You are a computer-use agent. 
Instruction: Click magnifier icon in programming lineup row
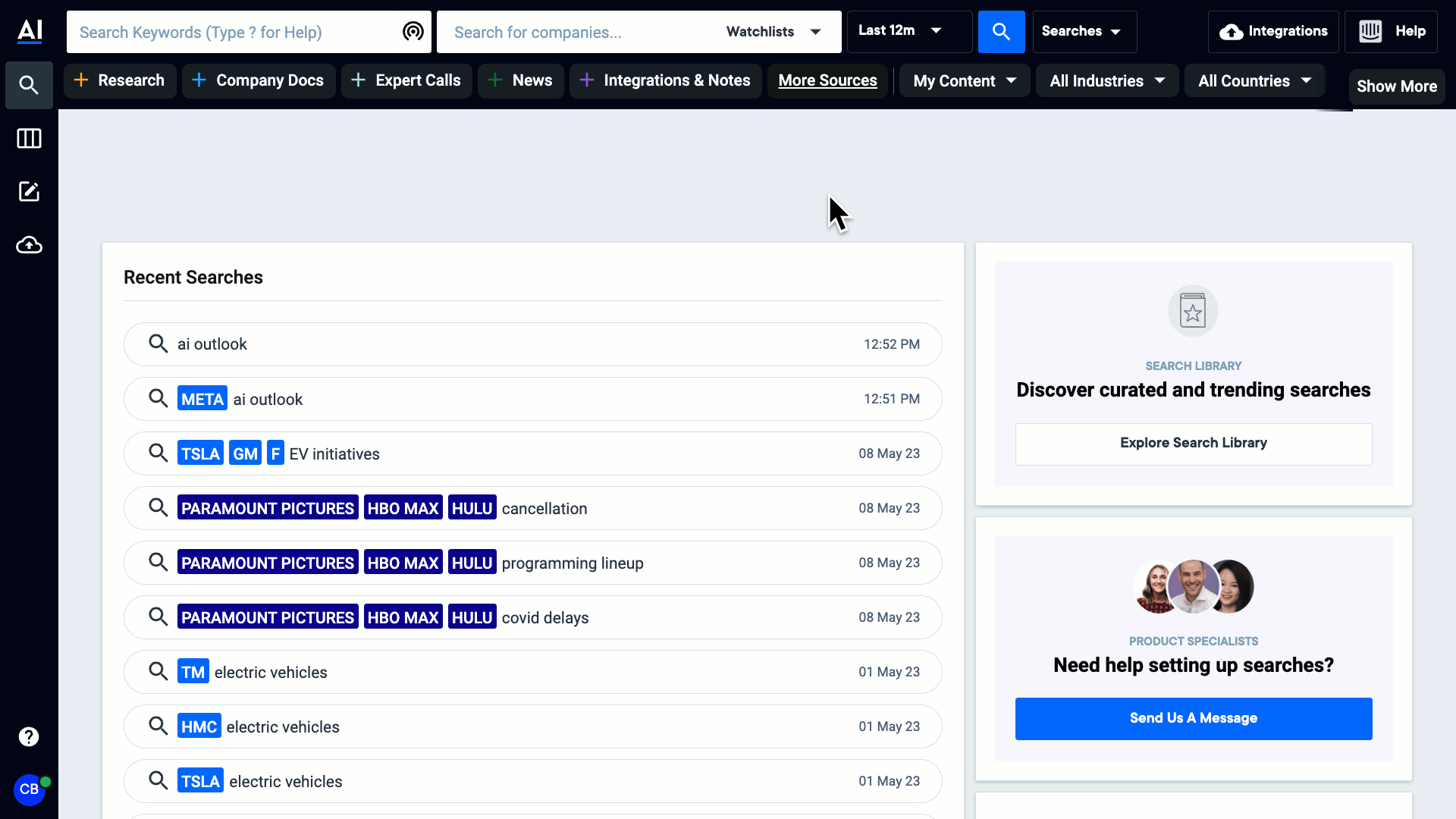pyautogui.click(x=158, y=562)
